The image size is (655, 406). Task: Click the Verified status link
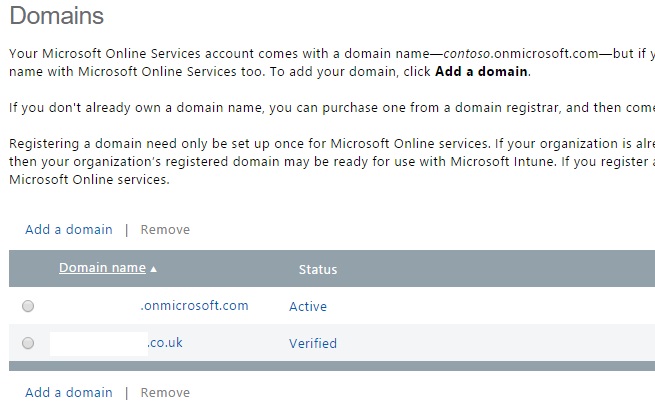click(x=313, y=343)
